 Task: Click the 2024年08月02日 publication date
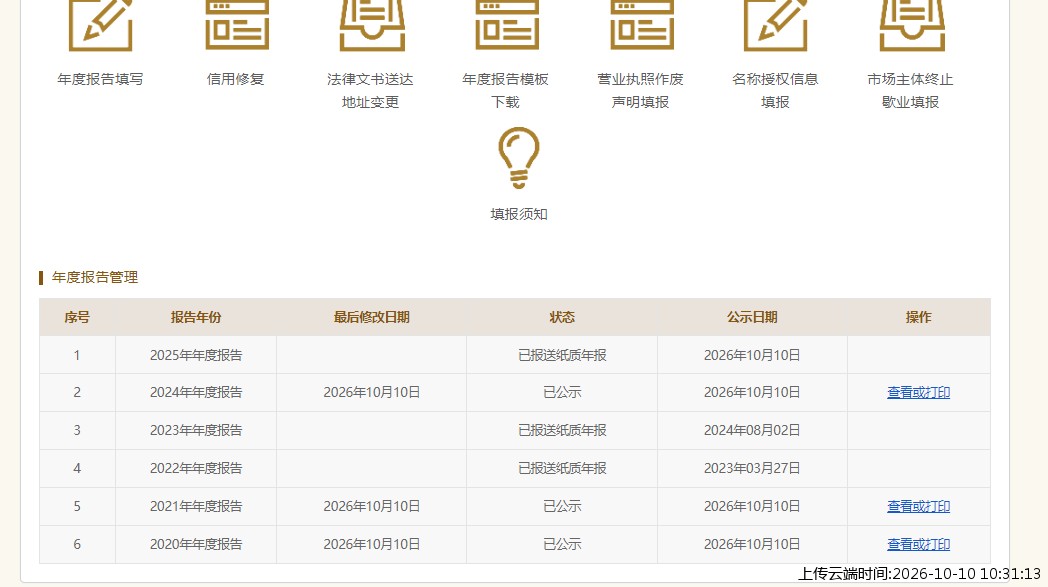point(752,431)
